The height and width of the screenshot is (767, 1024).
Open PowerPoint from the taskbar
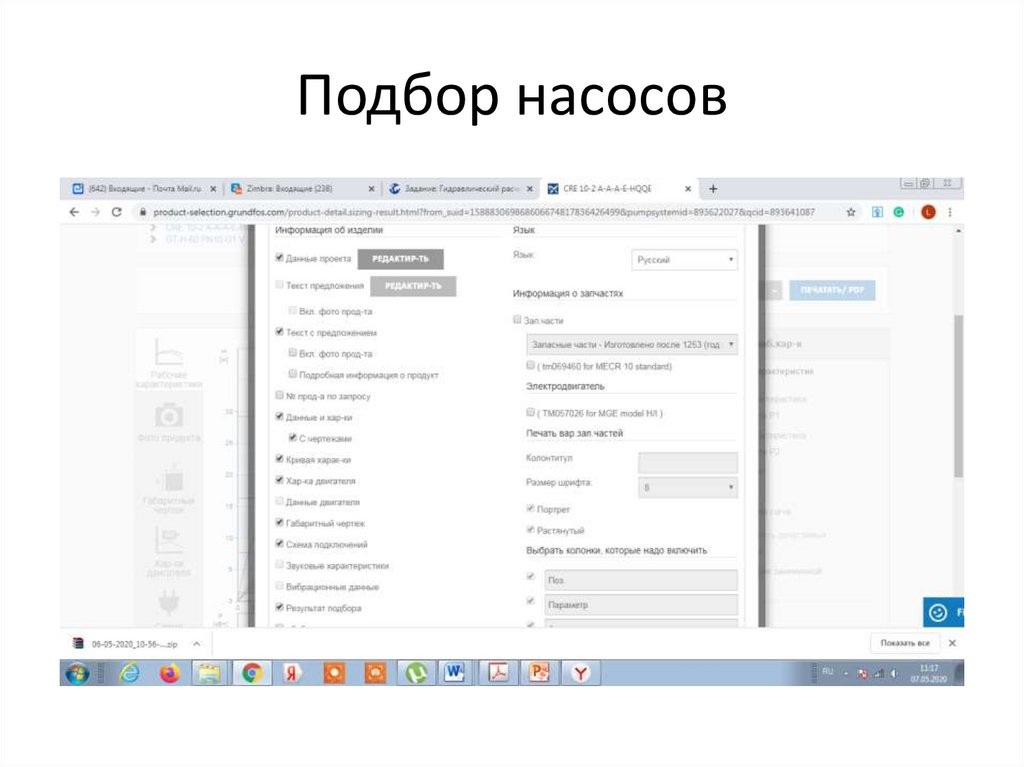538,673
